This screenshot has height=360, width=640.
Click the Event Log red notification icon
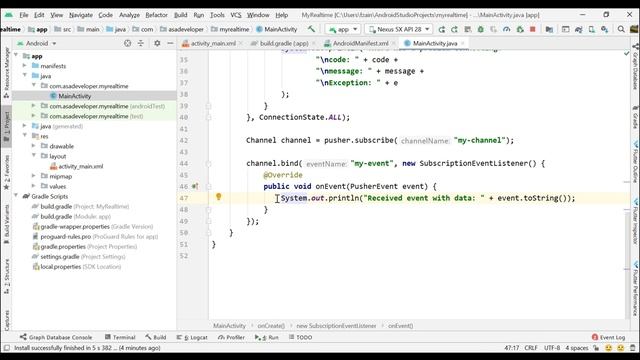[595, 337]
